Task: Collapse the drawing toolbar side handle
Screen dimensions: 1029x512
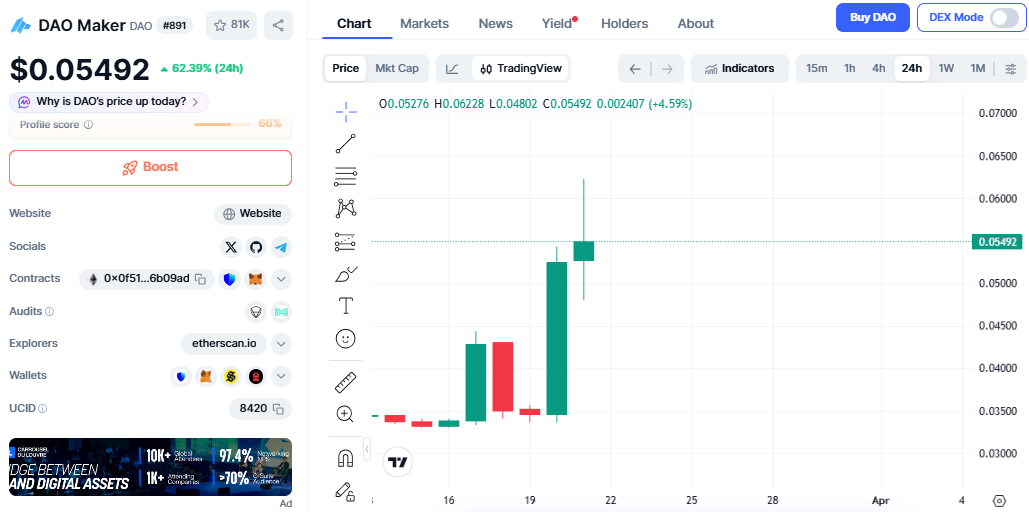Action: tap(367, 449)
